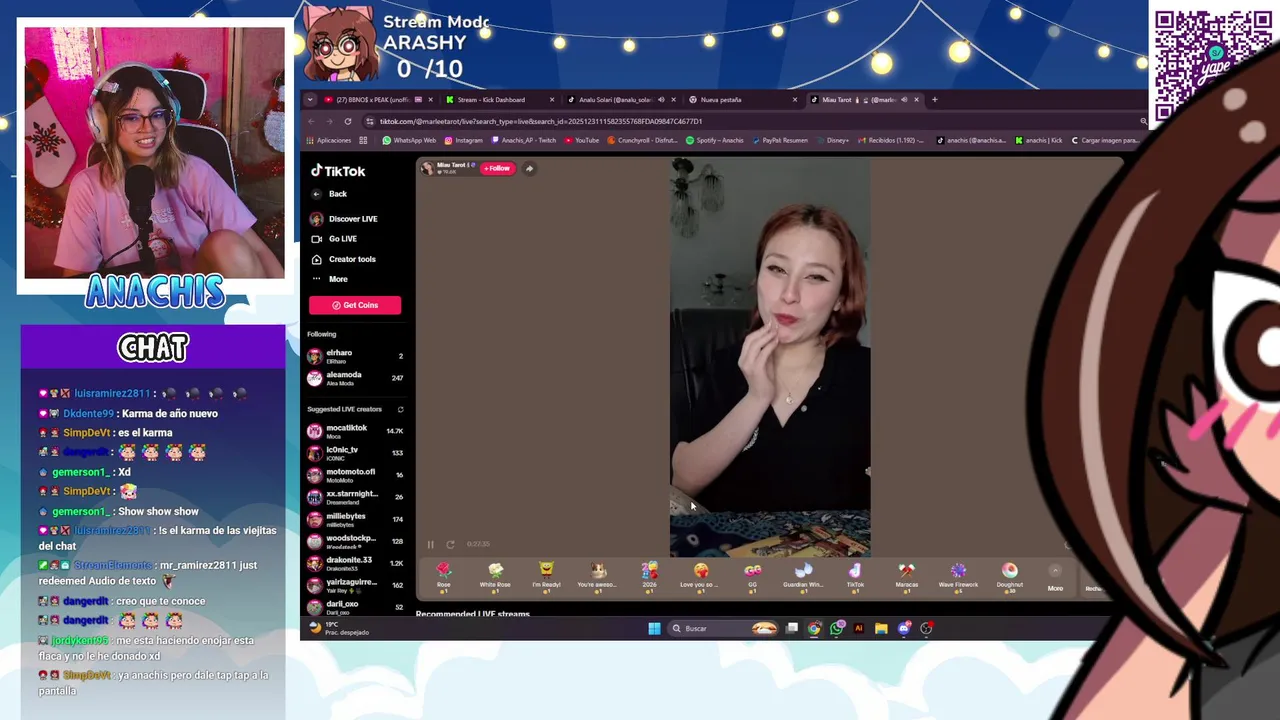
Task: Open the elrharo live stream from Following
Action: pos(356,356)
